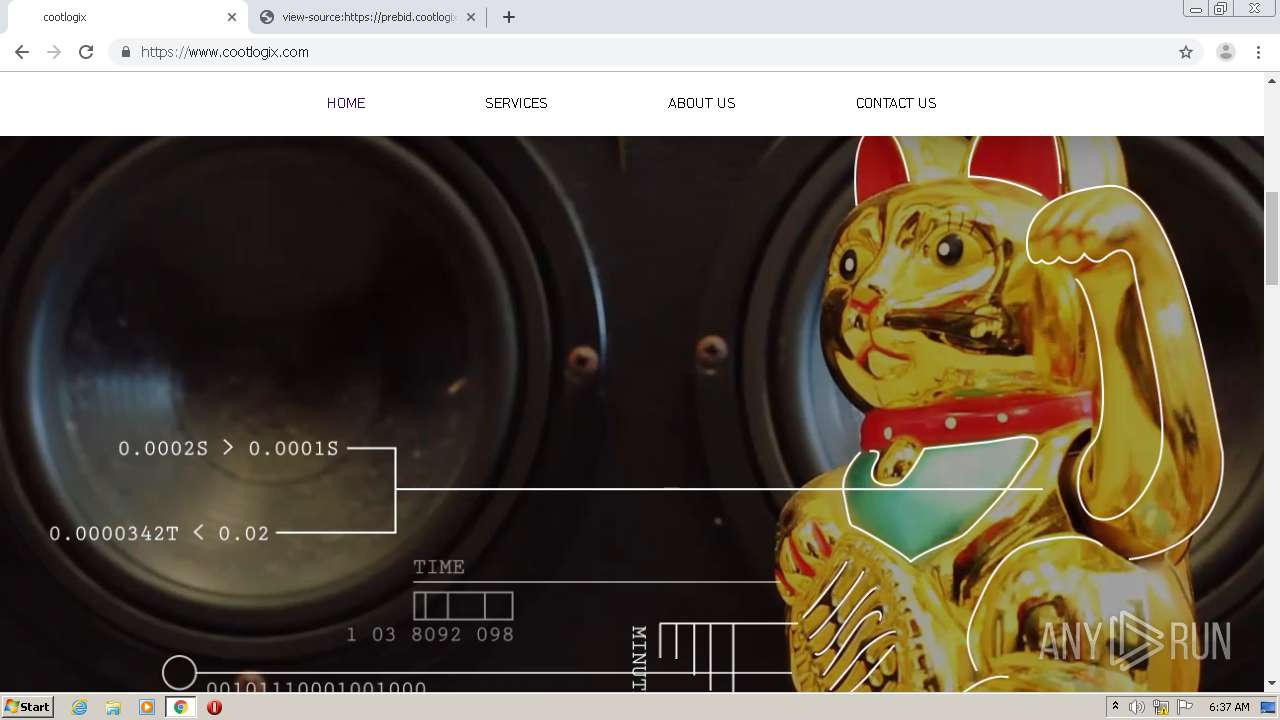Click the browser forward arrow
This screenshot has width=1280, height=720.
[54, 52]
